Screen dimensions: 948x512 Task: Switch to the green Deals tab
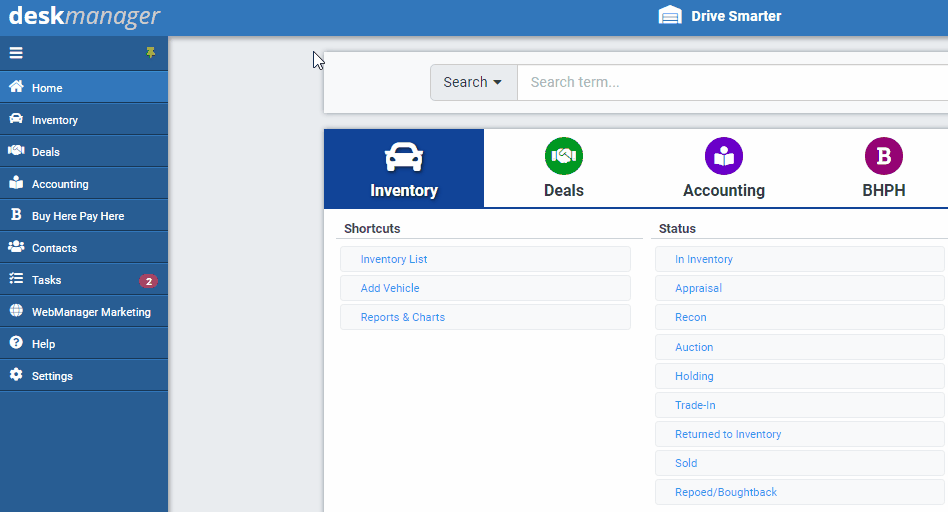click(564, 168)
